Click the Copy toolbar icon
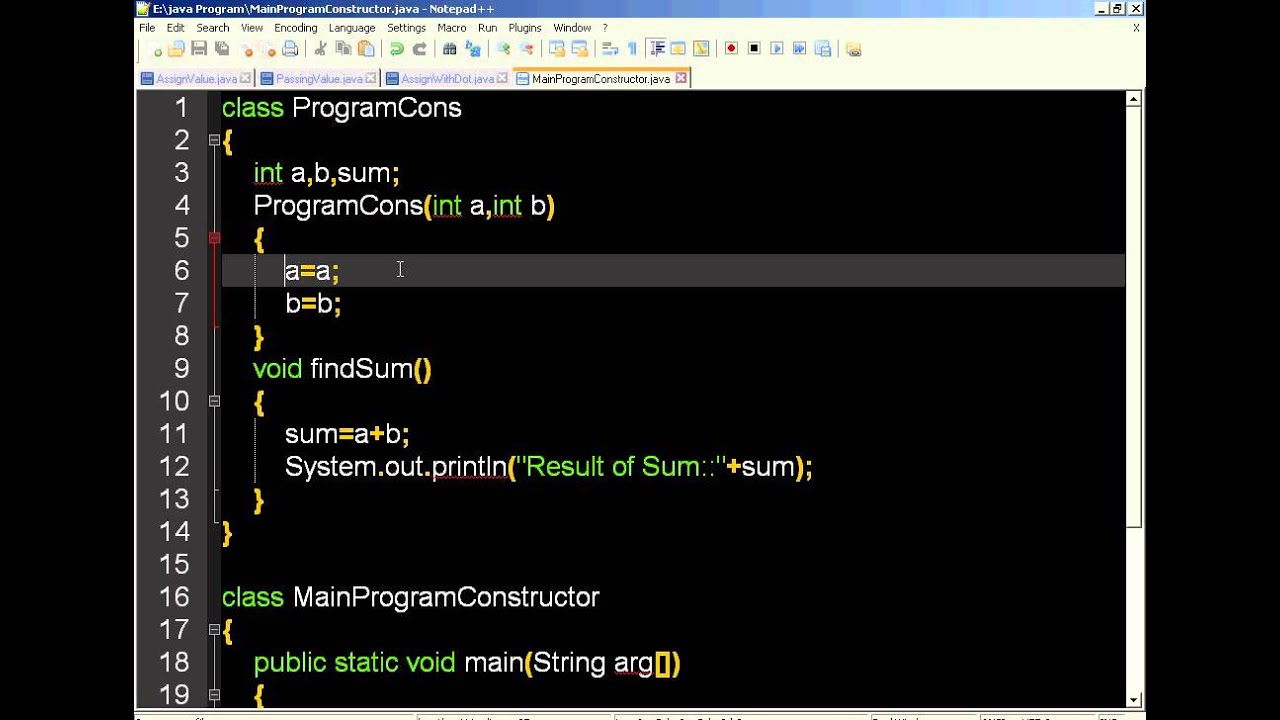Screen dimensions: 1280x720 pos(343,49)
